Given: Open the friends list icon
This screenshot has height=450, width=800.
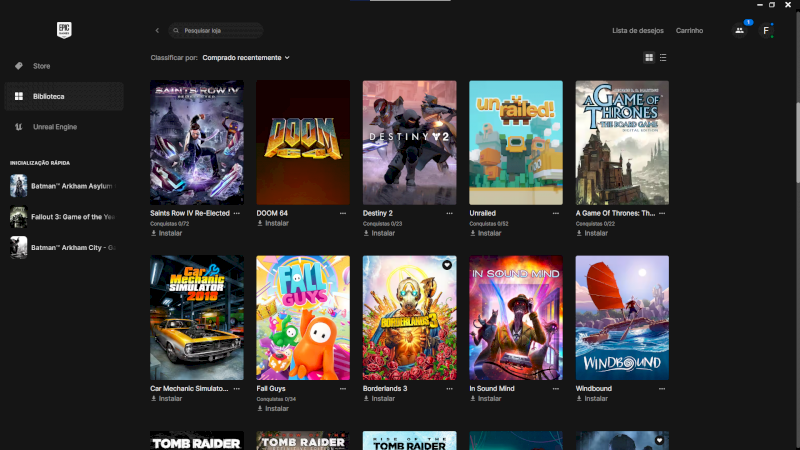Looking at the screenshot, I should [739, 30].
